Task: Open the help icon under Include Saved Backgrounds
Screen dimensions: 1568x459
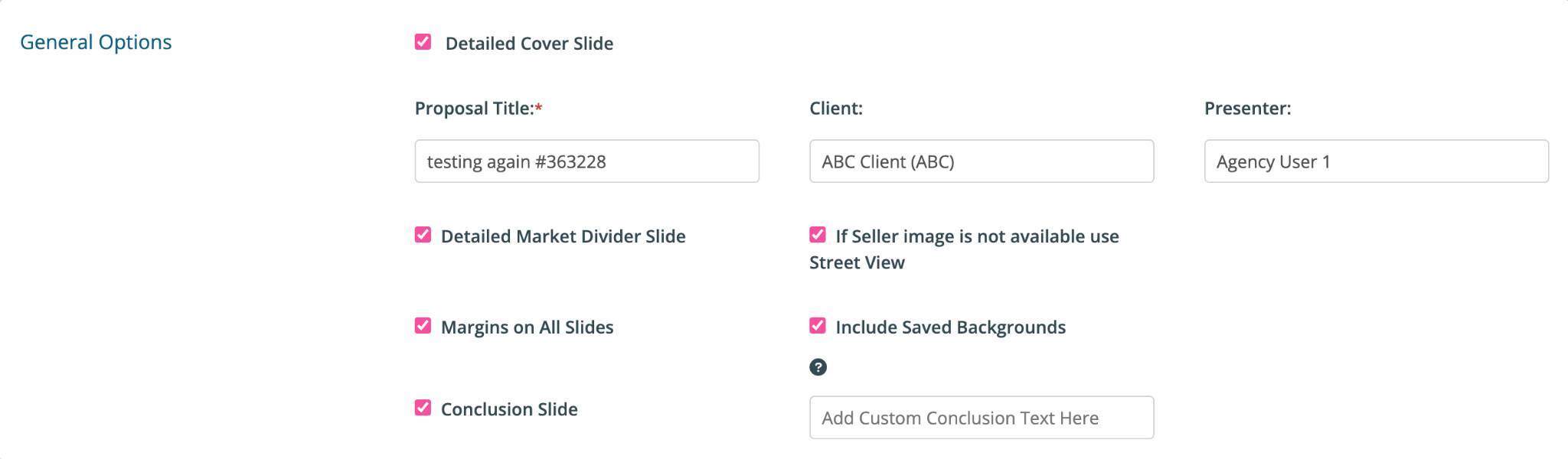Action: (x=818, y=367)
